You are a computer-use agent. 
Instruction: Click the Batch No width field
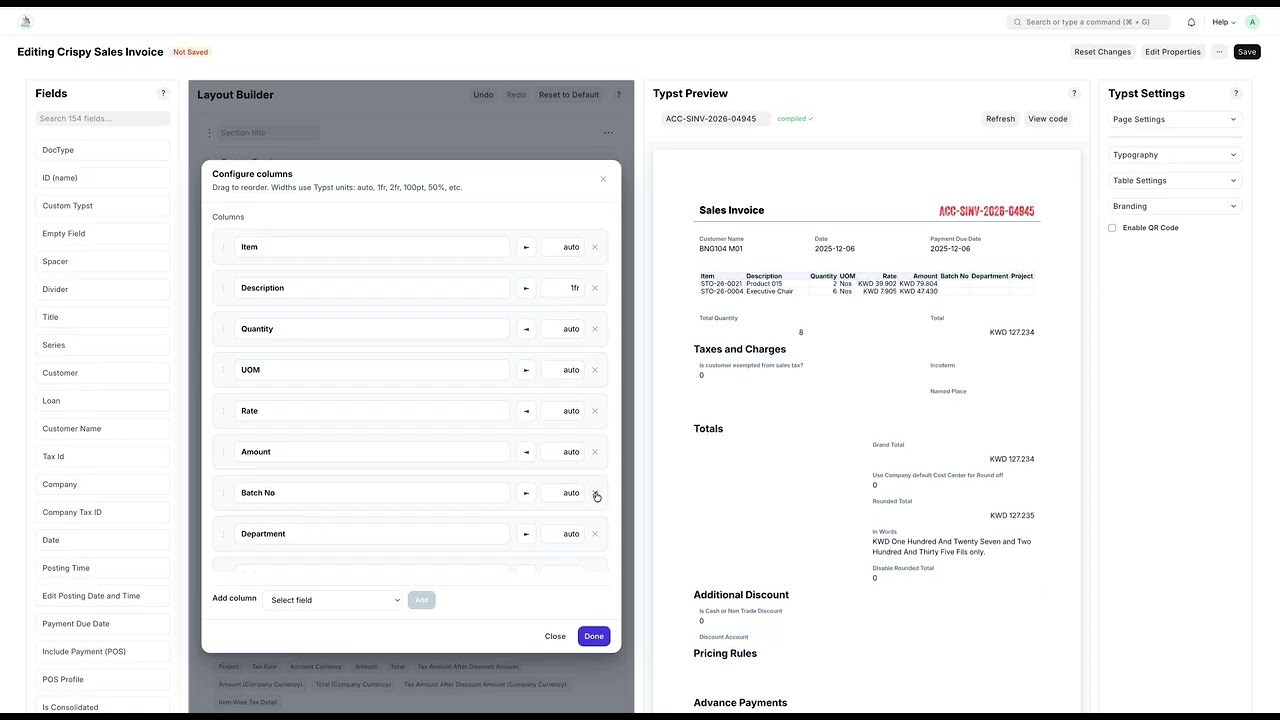pyautogui.click(x=563, y=493)
